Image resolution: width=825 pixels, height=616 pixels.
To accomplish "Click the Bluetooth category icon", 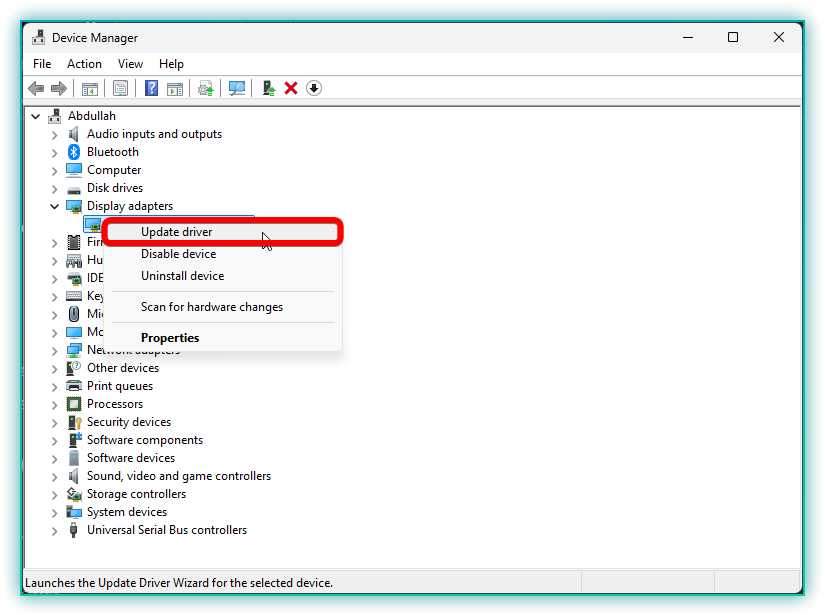I will [x=74, y=152].
